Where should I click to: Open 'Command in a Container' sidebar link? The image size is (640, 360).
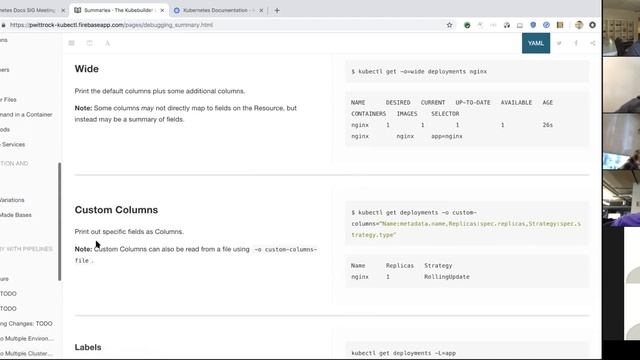(x=26, y=115)
